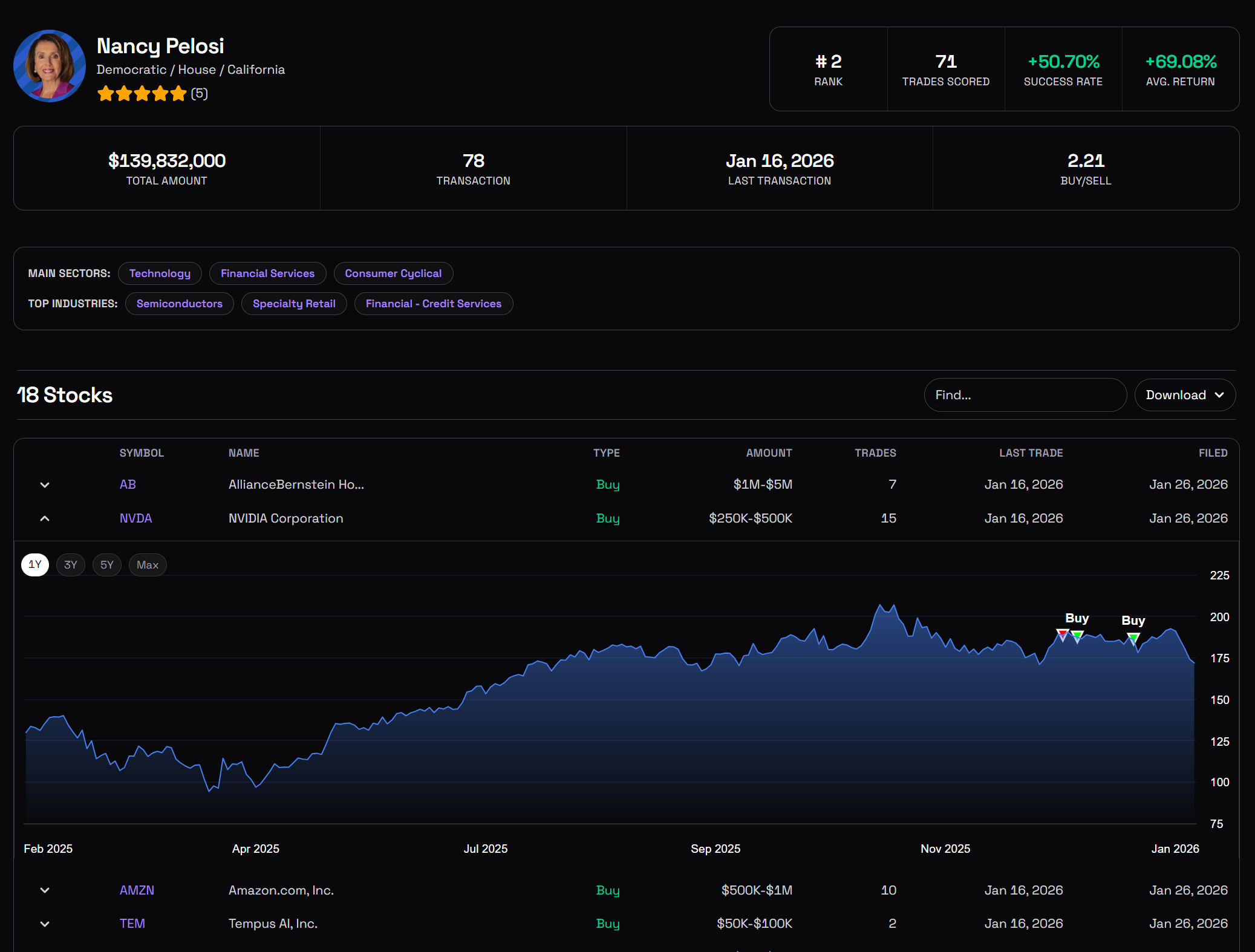Click the $1M-$5M amount cell
This screenshot has width=1255, height=952.
[x=763, y=484]
